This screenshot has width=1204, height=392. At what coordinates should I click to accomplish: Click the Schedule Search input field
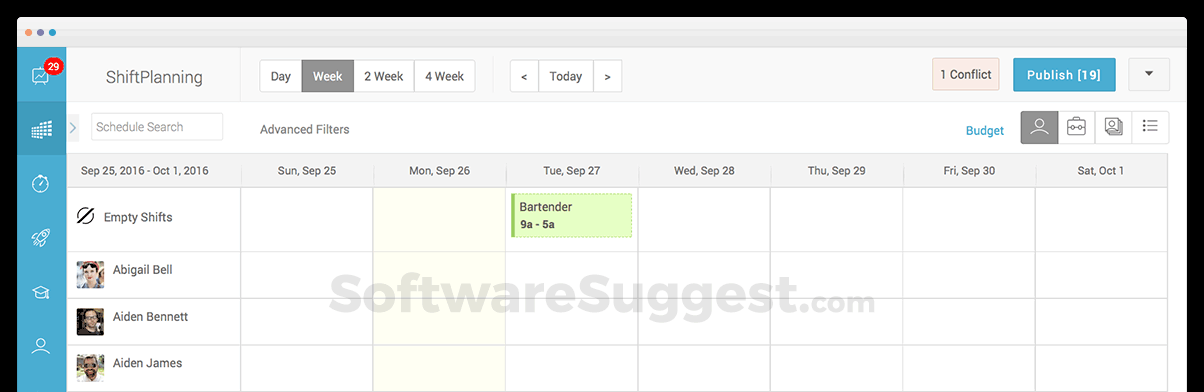[x=157, y=127]
